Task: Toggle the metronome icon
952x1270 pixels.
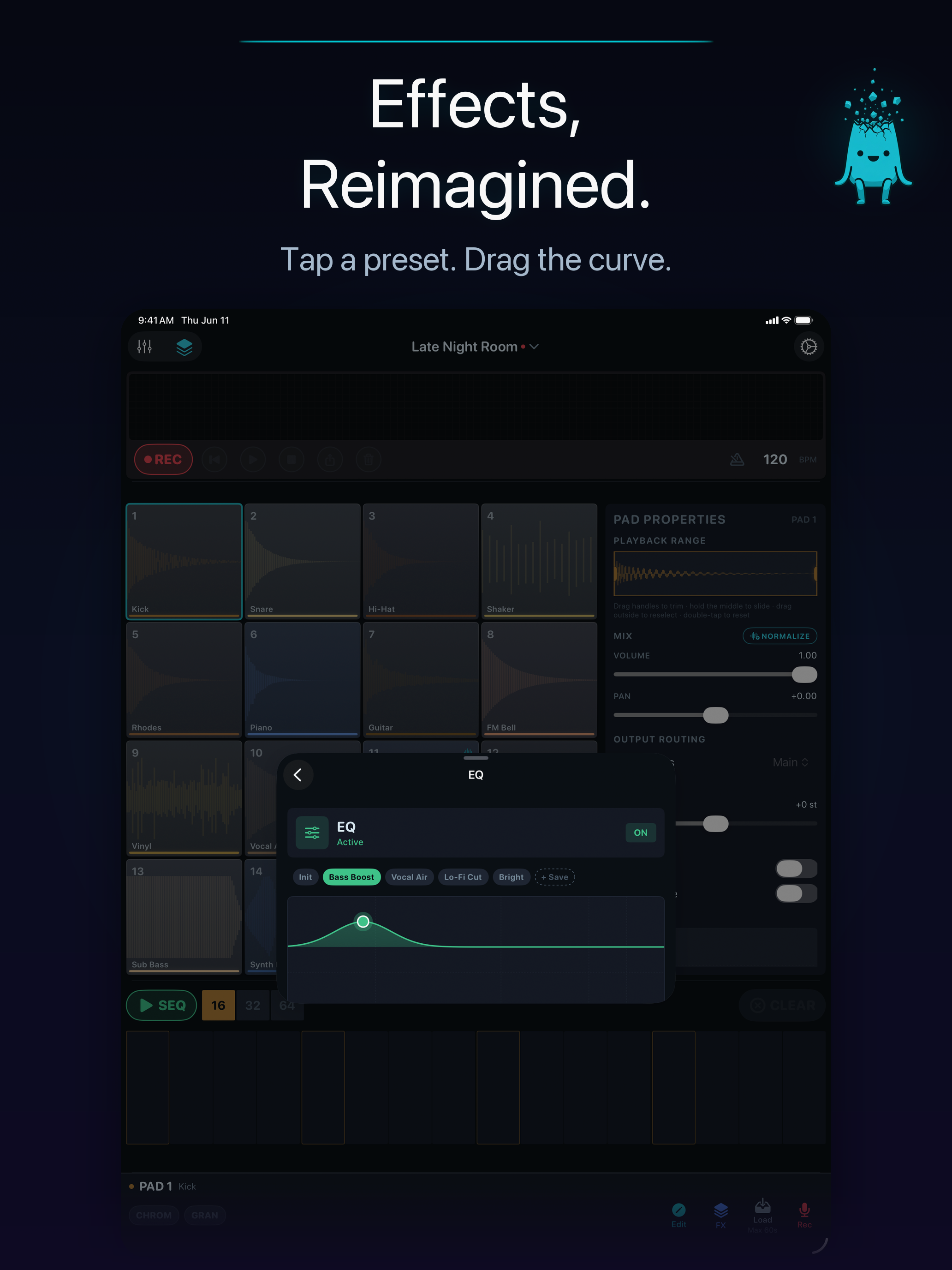Action: 737,459
